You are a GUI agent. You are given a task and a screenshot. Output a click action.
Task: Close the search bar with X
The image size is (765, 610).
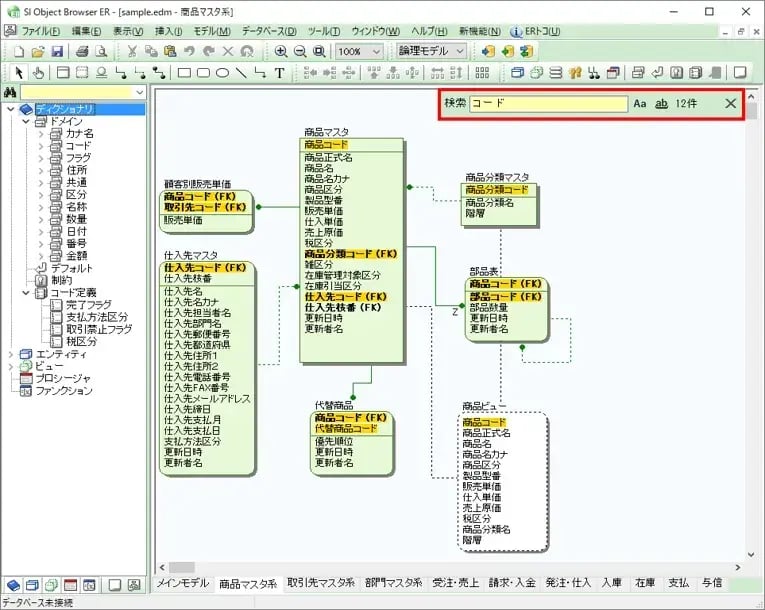click(731, 103)
